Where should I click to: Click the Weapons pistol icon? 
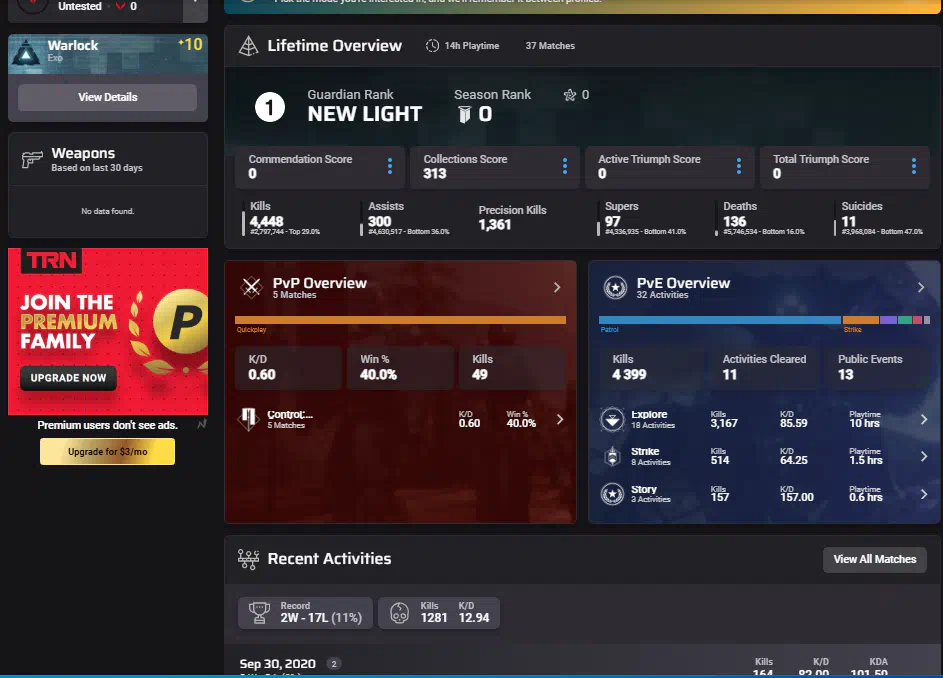pos(33,159)
